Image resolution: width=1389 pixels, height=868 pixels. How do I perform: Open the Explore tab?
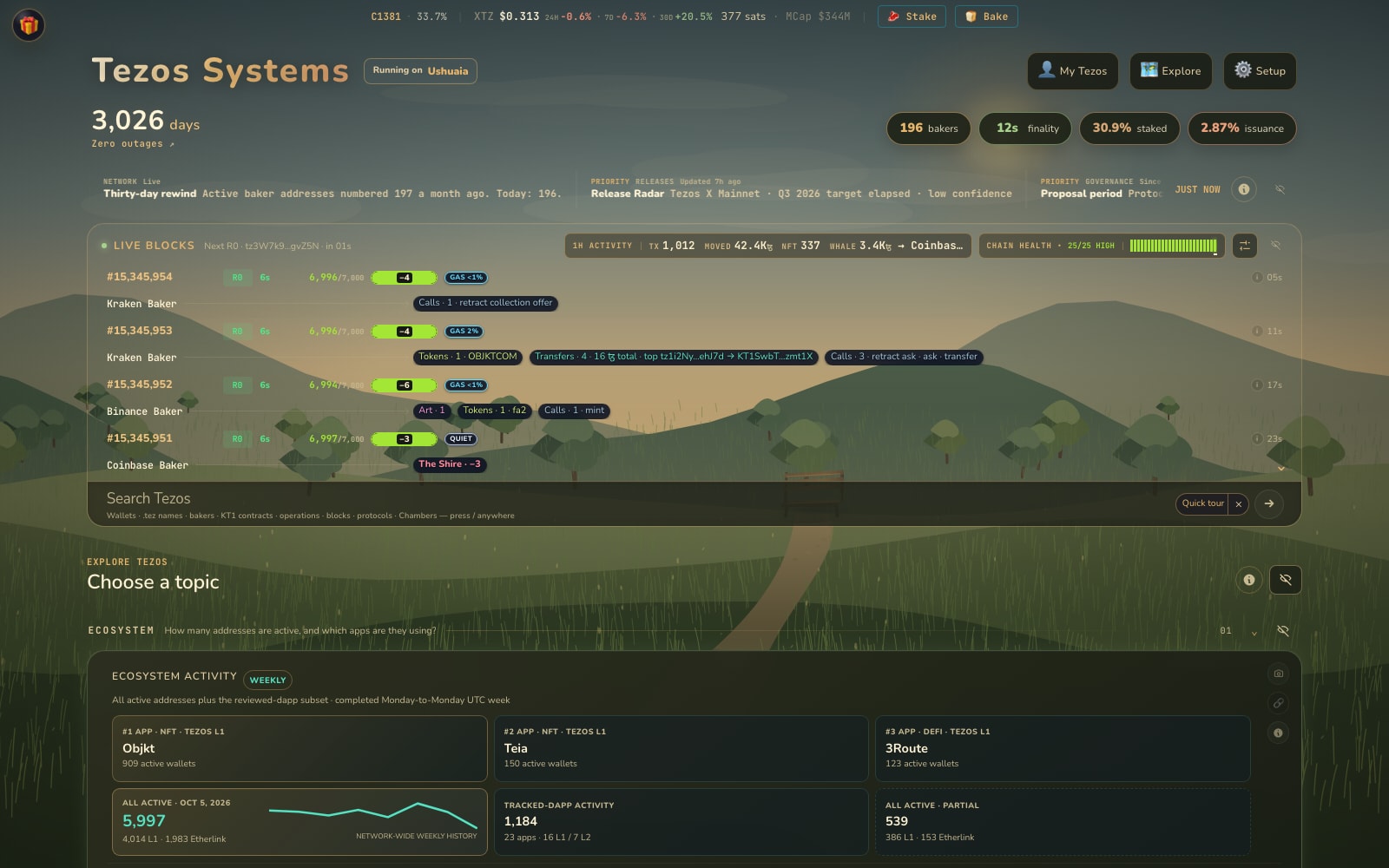tap(1170, 71)
